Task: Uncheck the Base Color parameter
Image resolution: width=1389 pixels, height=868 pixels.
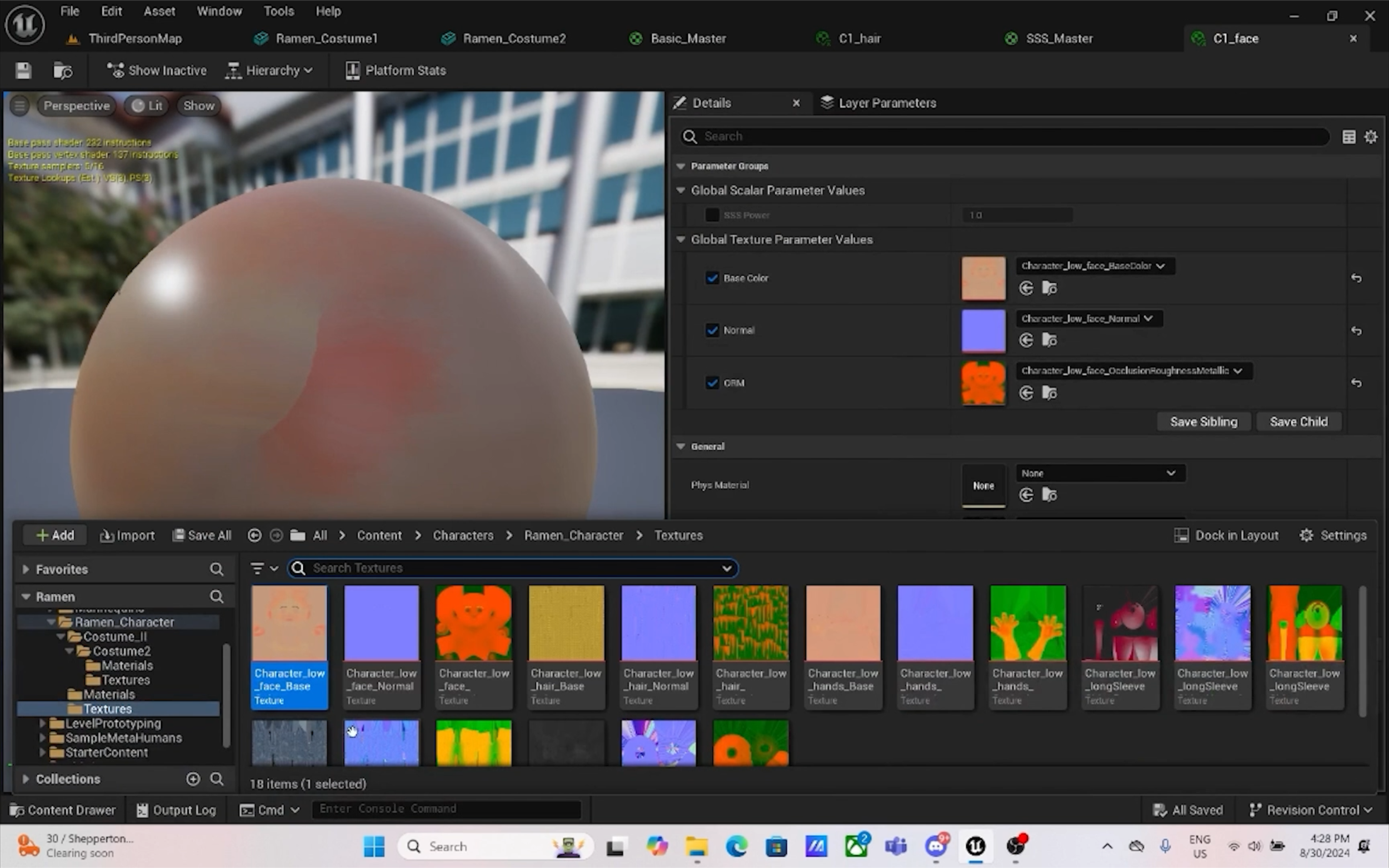Action: [712, 278]
